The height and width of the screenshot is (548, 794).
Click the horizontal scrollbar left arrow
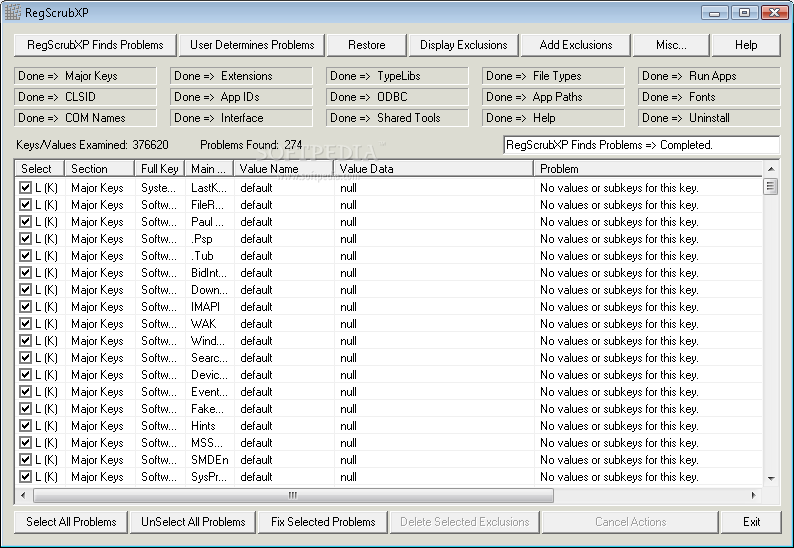[x=23, y=495]
